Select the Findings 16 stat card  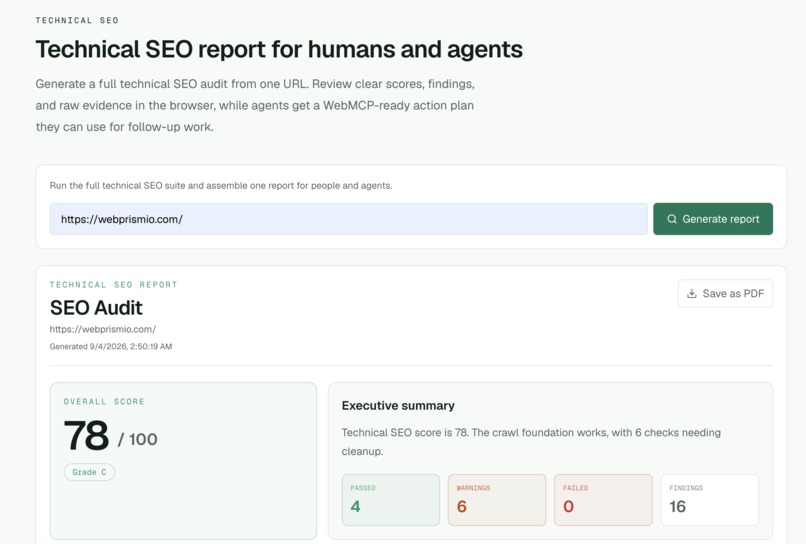click(709, 500)
